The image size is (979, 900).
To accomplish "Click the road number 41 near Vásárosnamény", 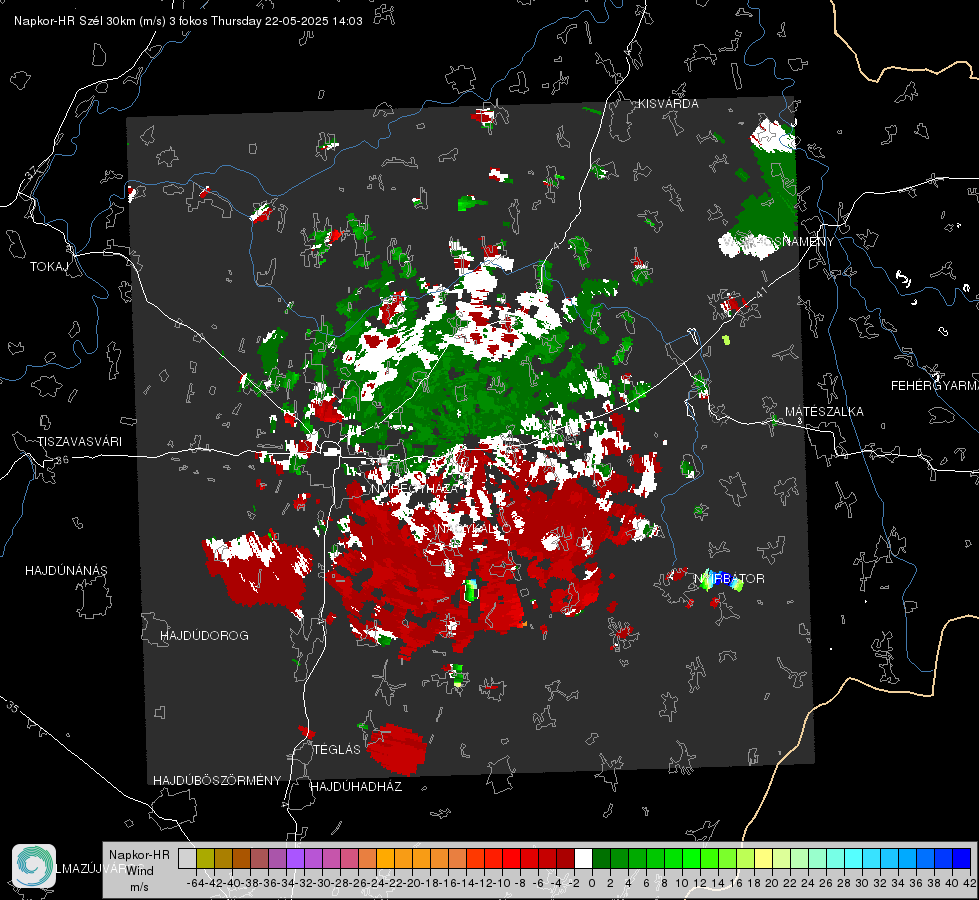I will point(762,290).
